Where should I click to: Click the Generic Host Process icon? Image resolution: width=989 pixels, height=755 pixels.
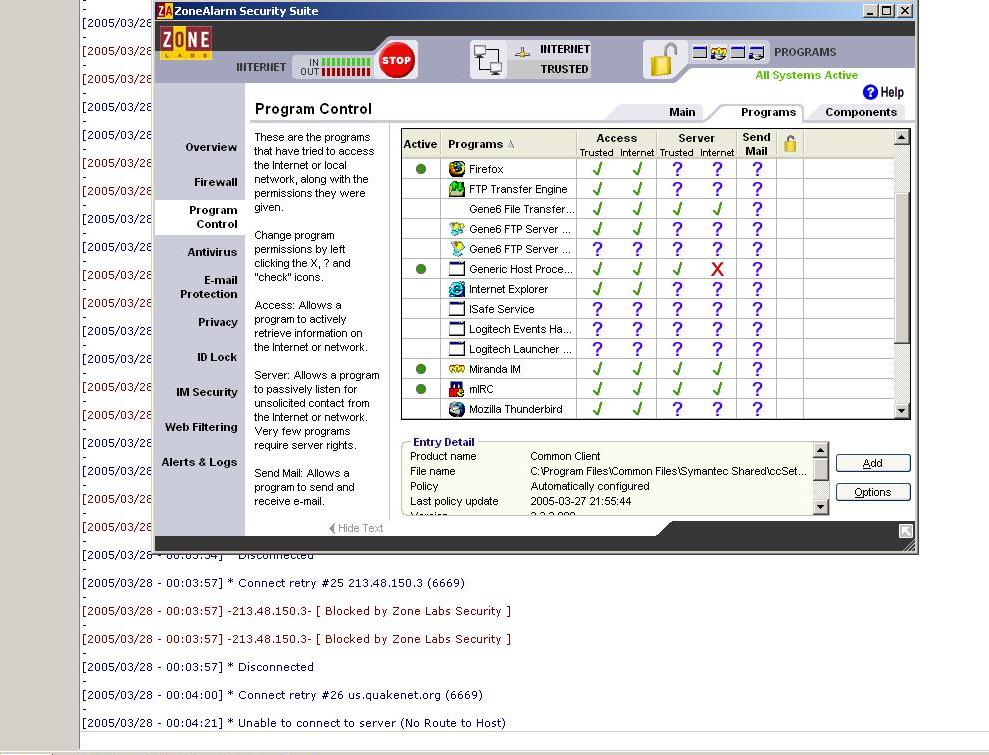coord(457,269)
